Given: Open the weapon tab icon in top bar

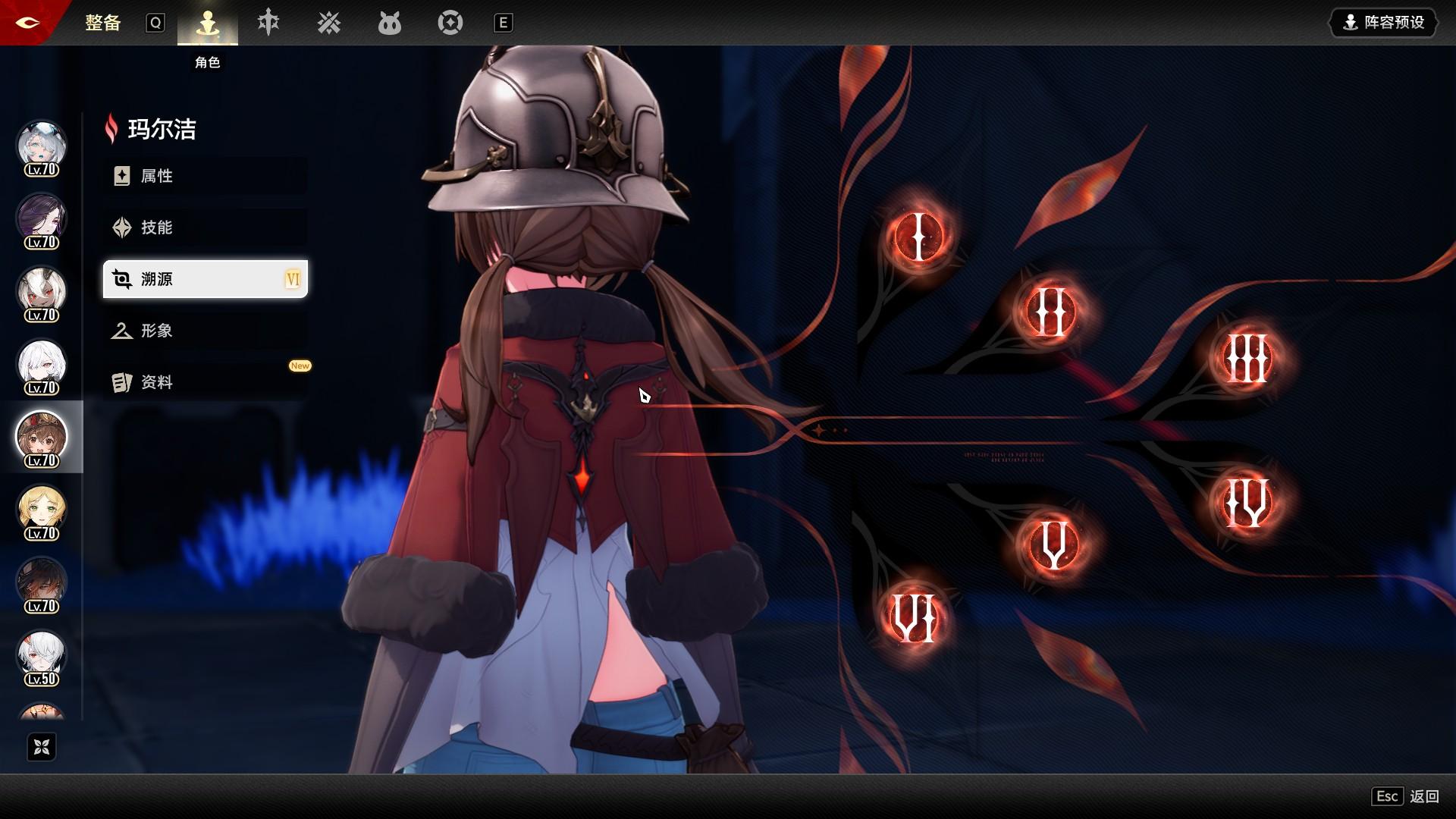Looking at the screenshot, I should click(x=268, y=23).
